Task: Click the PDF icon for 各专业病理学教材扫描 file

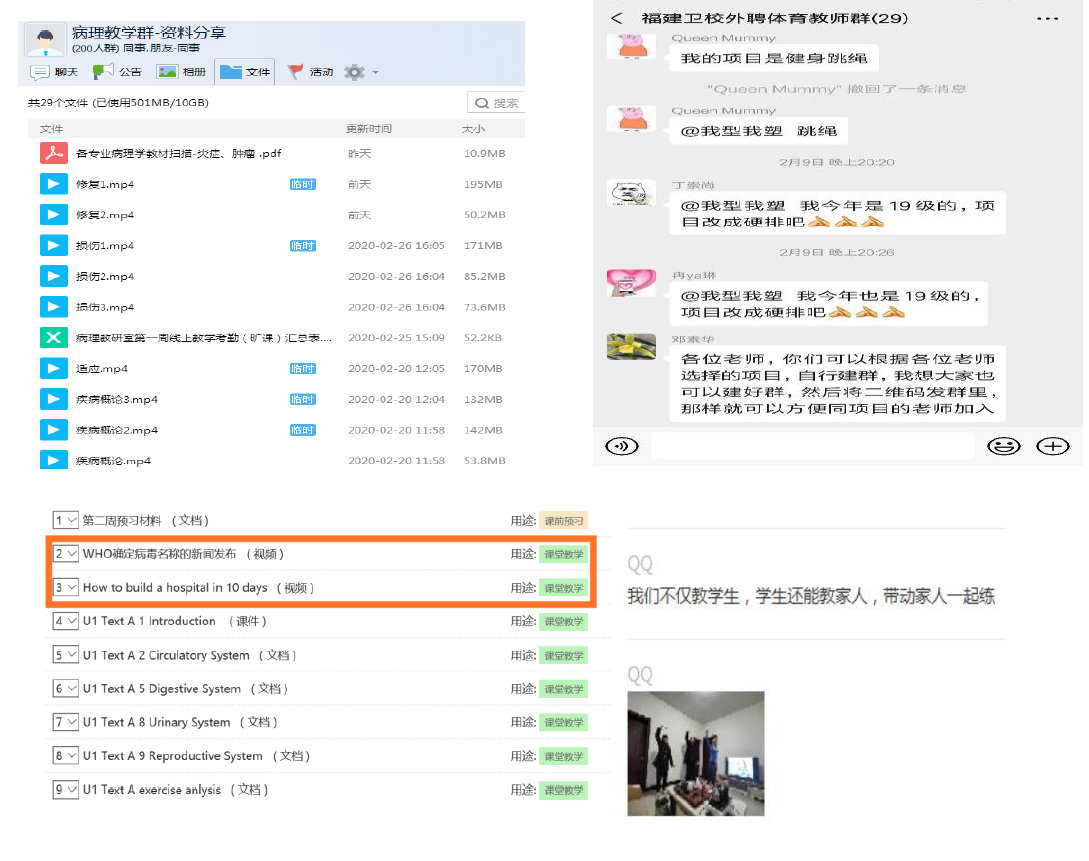Action: 52,153
